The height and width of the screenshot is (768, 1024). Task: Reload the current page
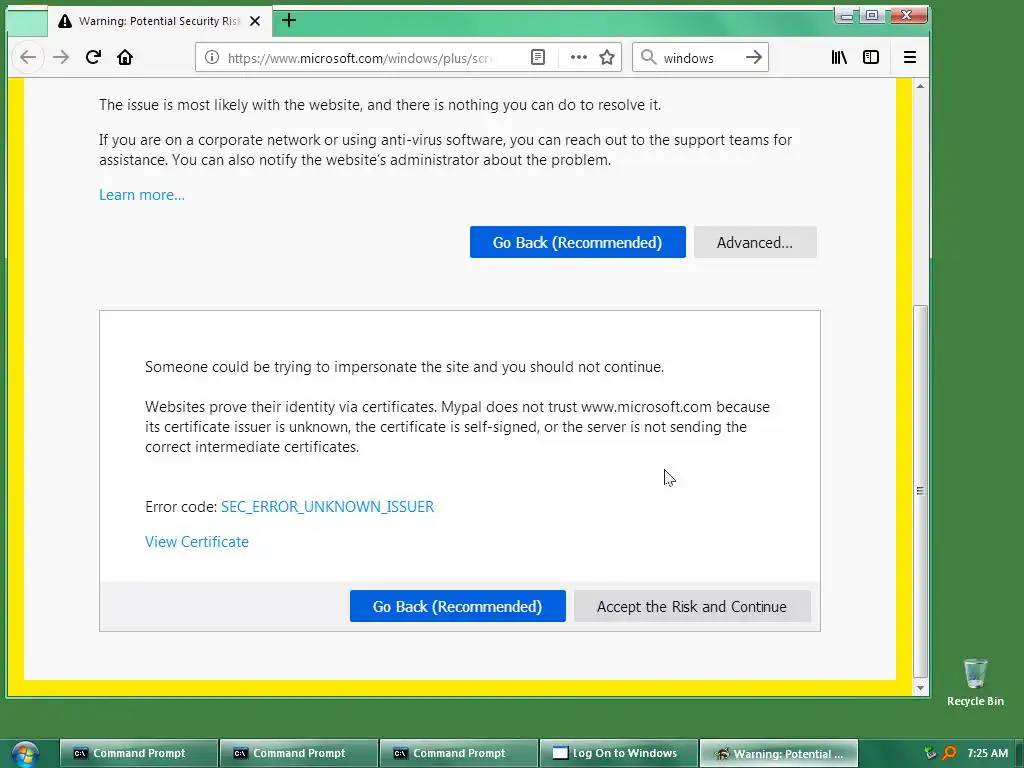93,57
